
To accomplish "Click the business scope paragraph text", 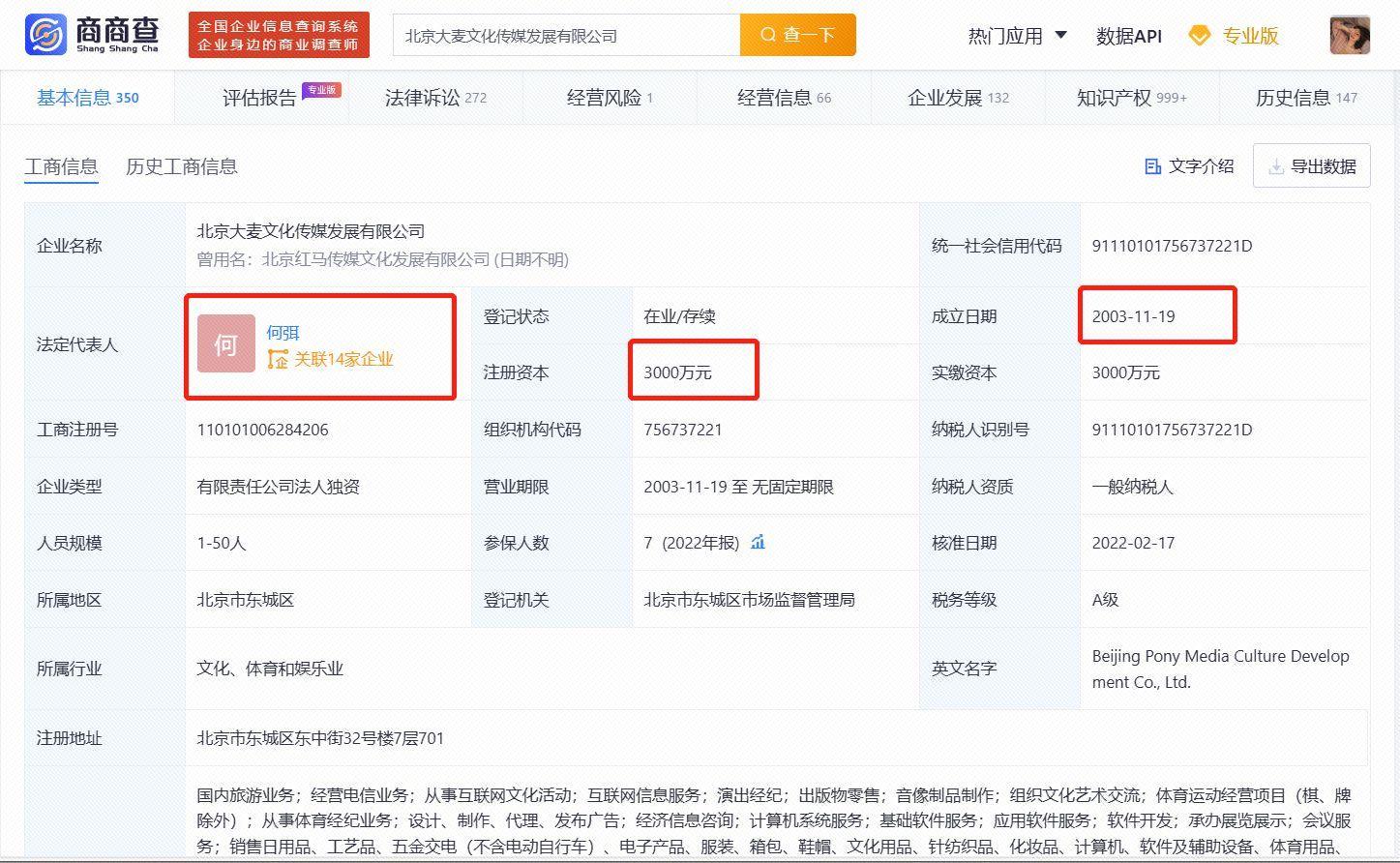I will (774, 820).
